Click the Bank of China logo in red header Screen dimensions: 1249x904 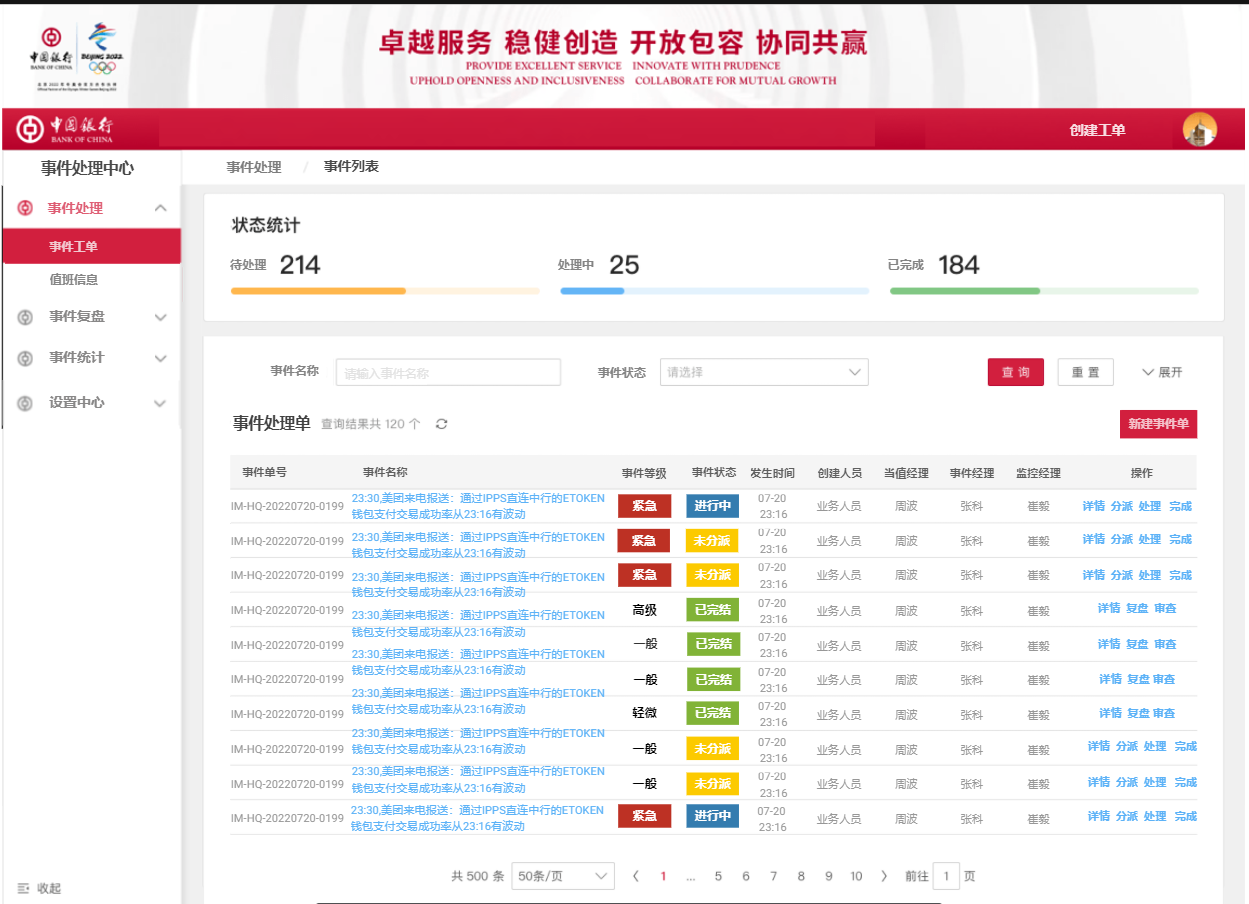tap(65, 130)
